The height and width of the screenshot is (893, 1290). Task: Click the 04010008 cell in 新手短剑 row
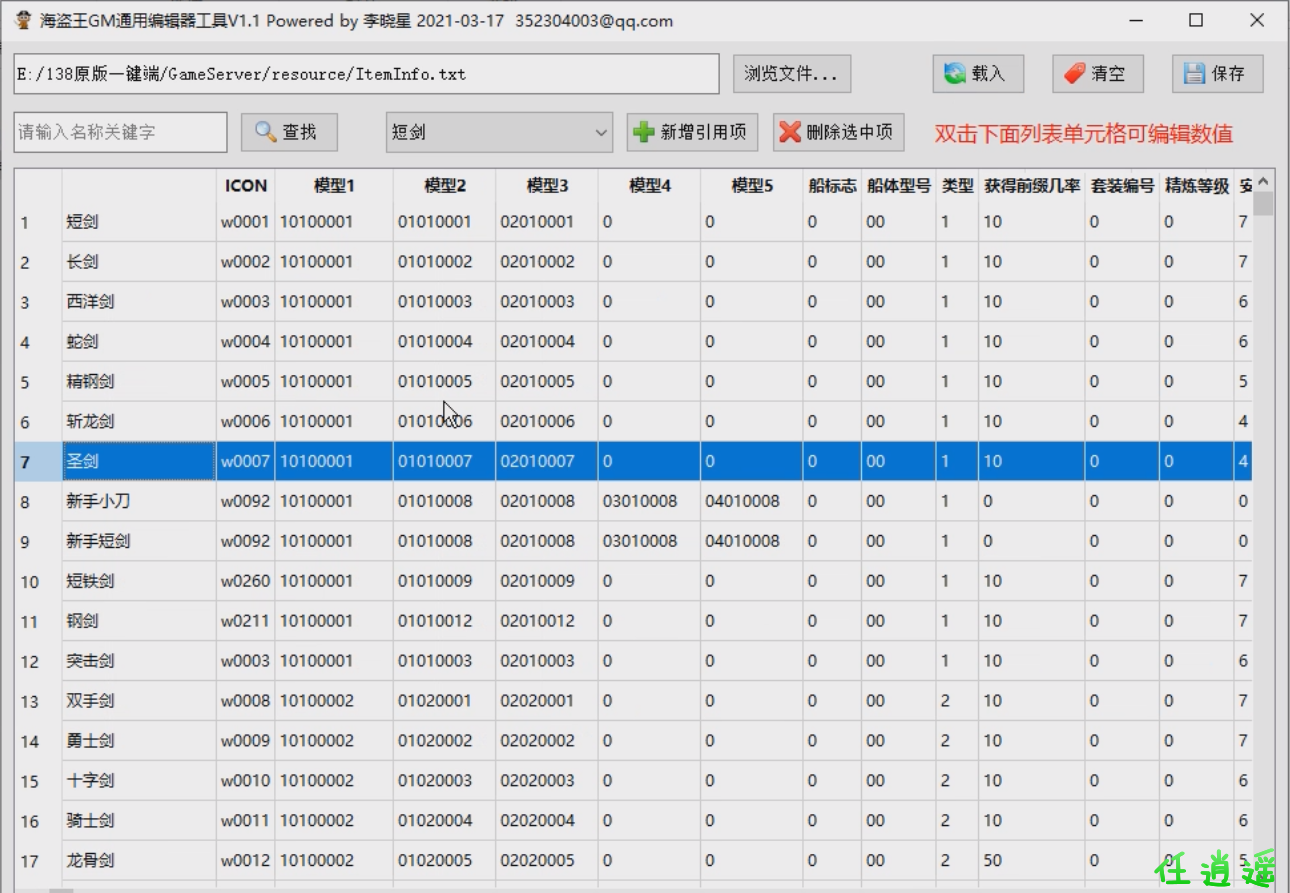[752, 541]
